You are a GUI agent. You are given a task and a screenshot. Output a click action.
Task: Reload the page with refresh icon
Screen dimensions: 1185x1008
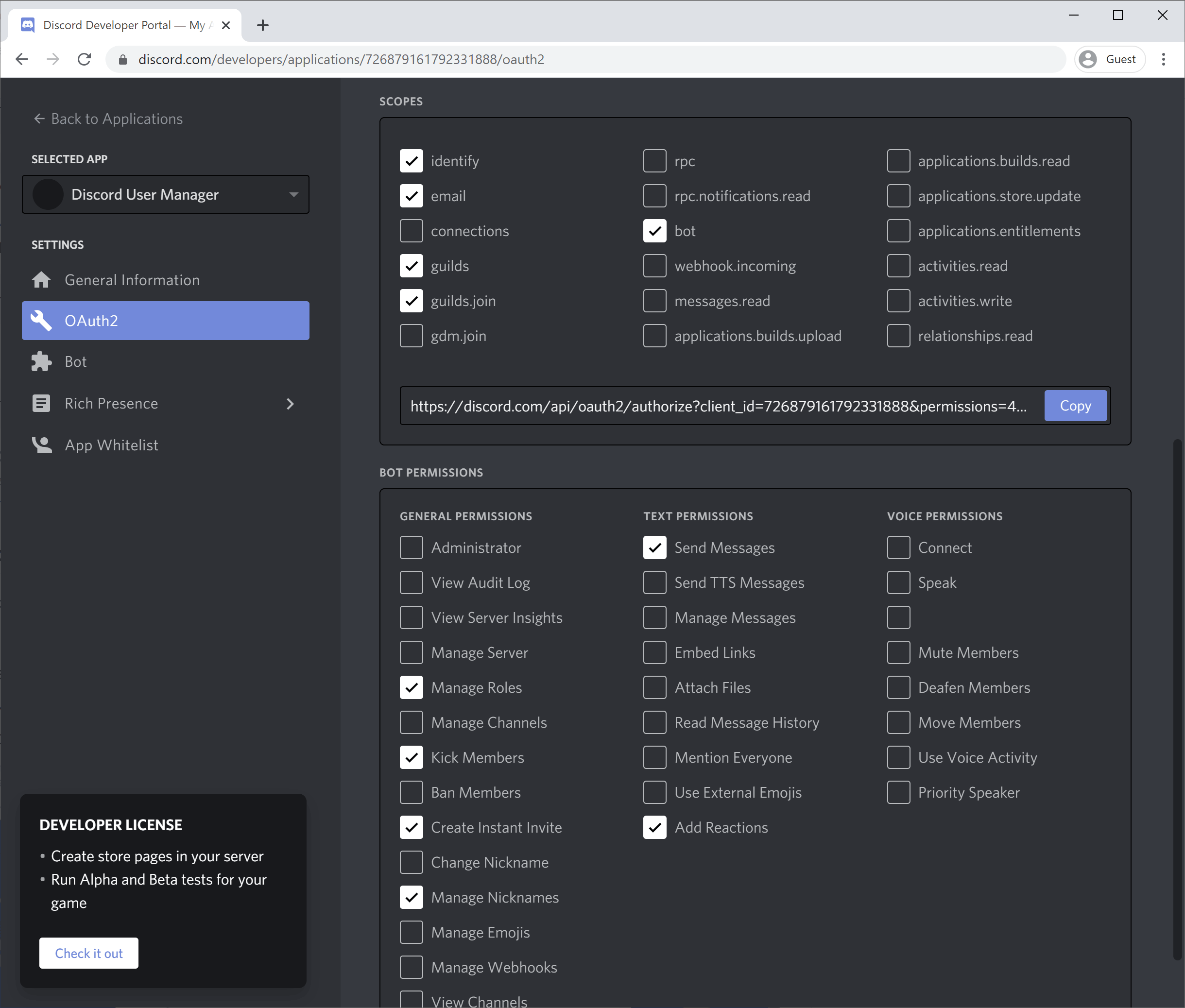click(85, 59)
